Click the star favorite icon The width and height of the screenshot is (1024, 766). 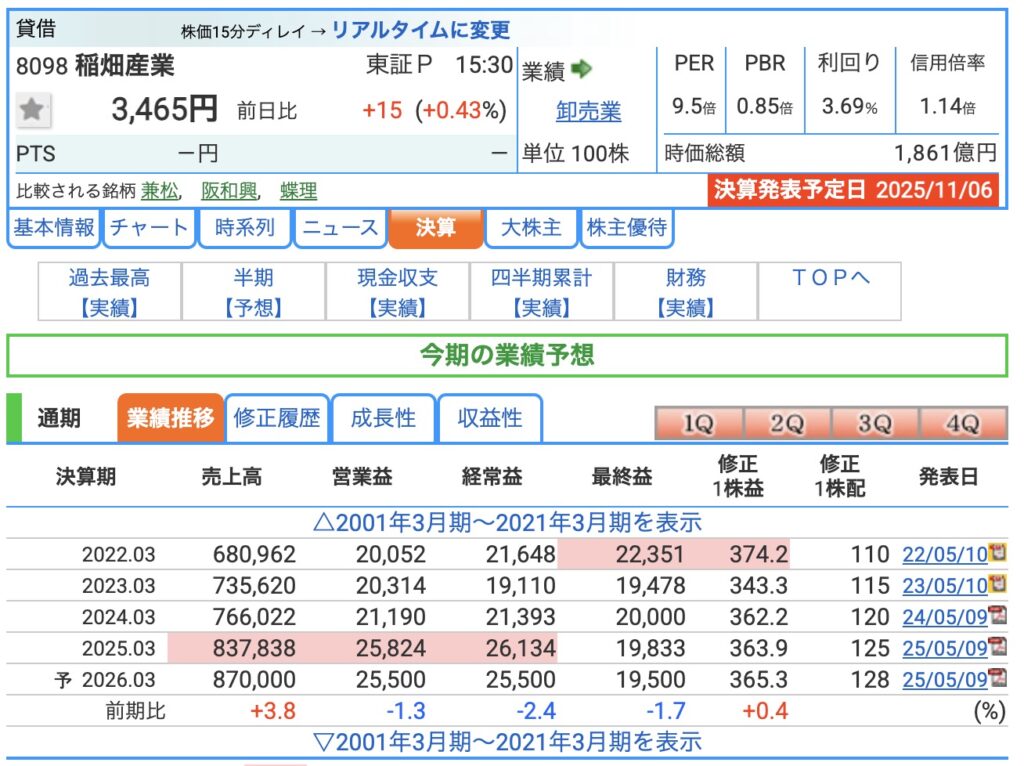click(x=33, y=110)
